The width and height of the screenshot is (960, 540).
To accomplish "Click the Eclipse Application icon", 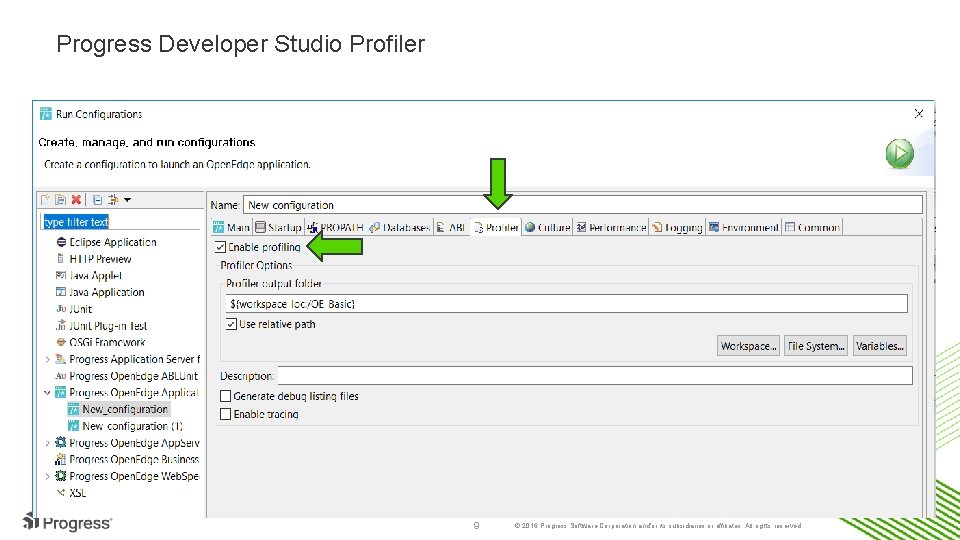I will pyautogui.click(x=61, y=242).
